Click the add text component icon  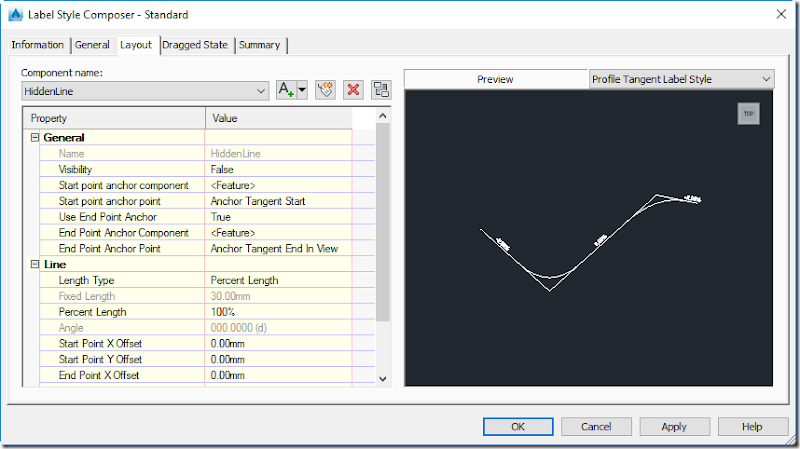pyautogui.click(x=286, y=90)
